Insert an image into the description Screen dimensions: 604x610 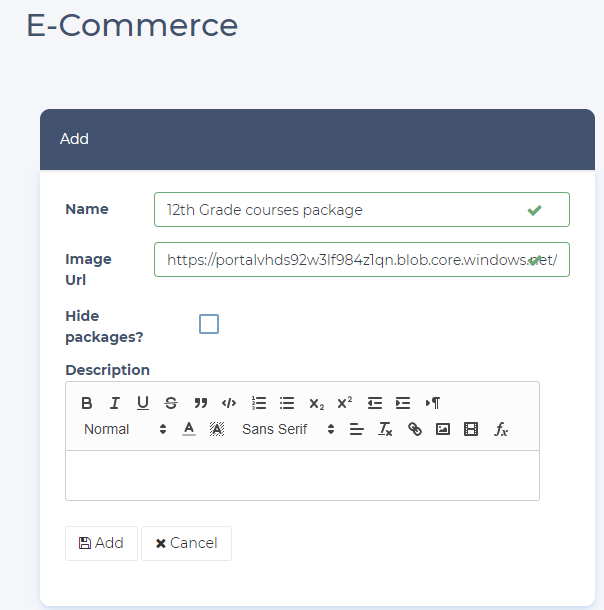pyautogui.click(x=443, y=429)
